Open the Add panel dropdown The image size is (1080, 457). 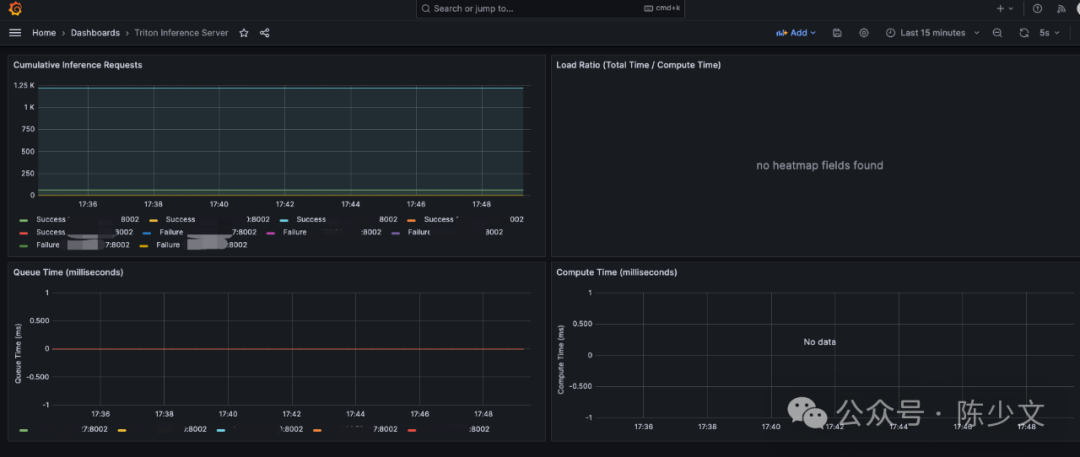point(796,32)
